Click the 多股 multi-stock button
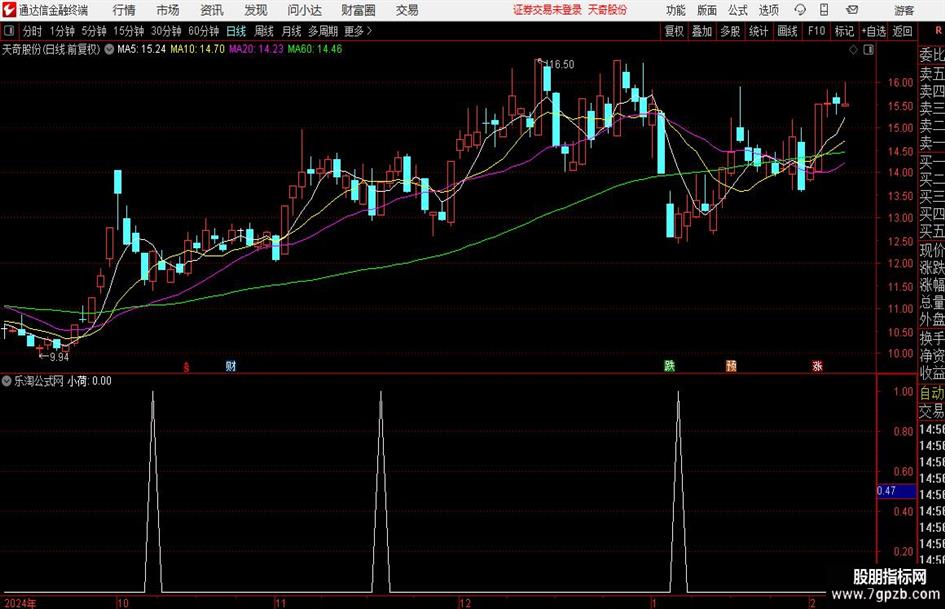945x609 pixels. [730, 31]
